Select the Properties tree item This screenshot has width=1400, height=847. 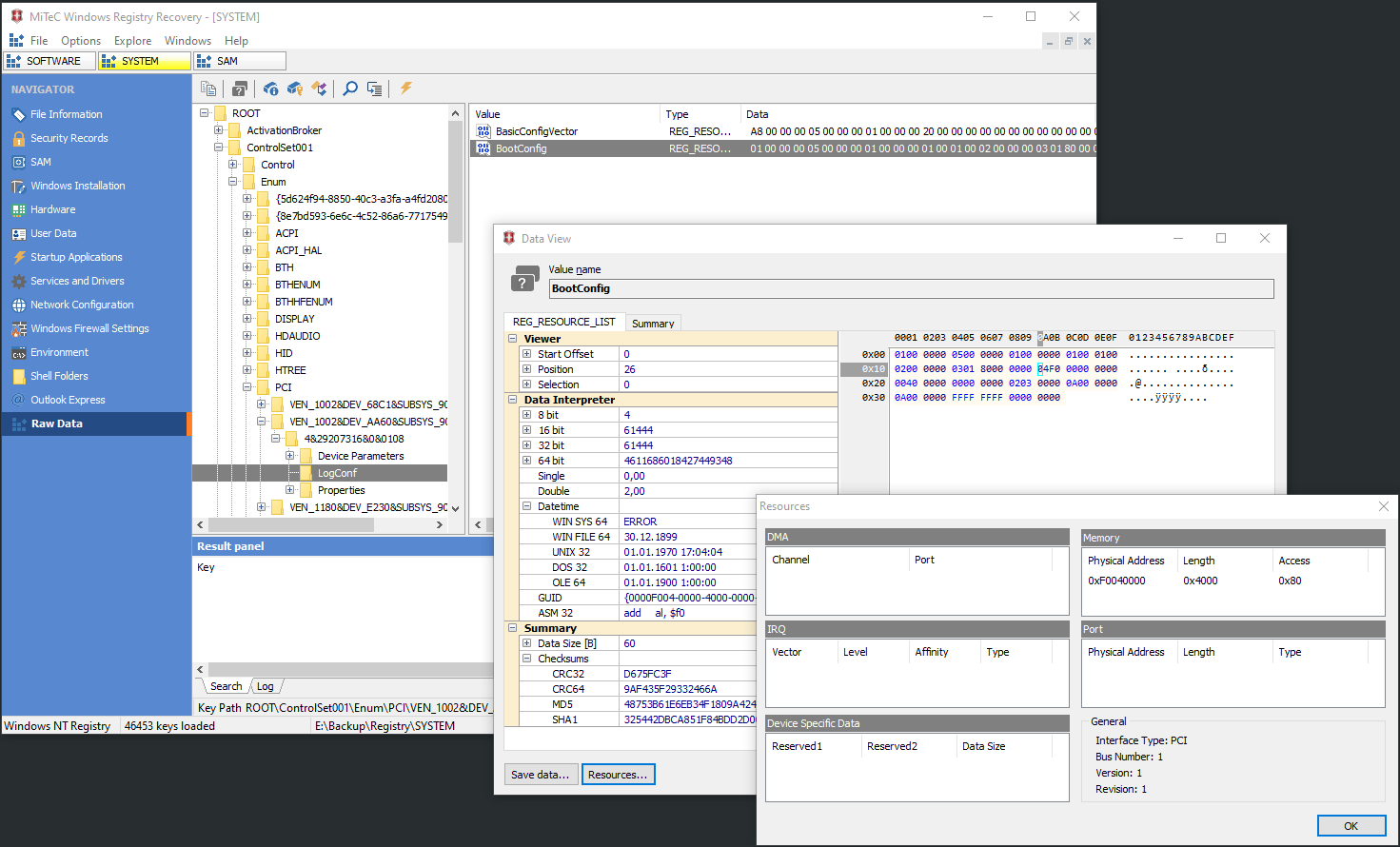(x=341, y=490)
